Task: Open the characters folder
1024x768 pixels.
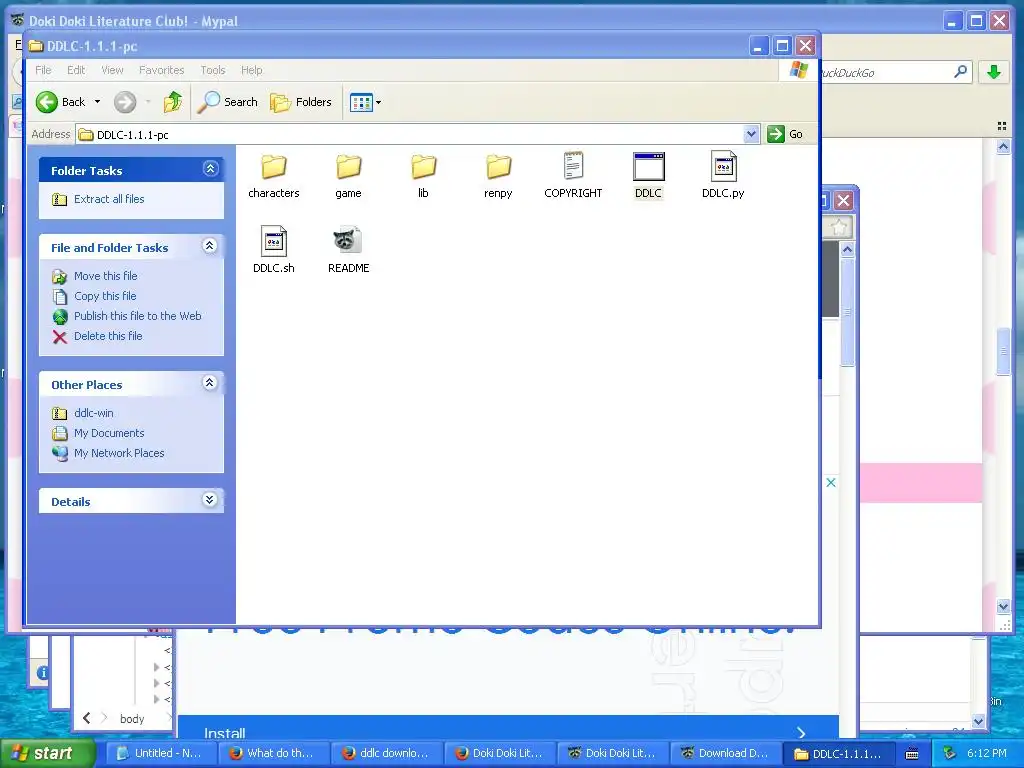Action: tap(274, 175)
